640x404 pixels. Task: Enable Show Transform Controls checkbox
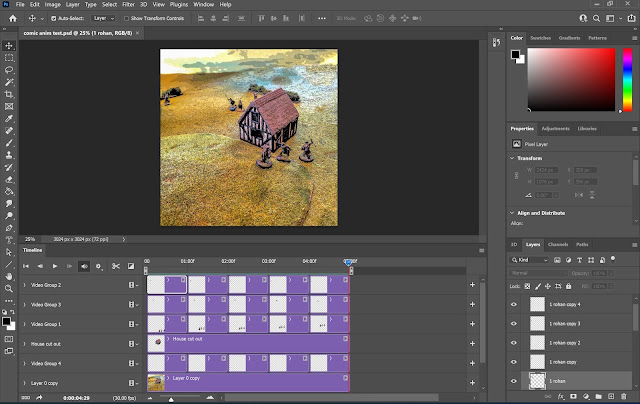[x=125, y=18]
